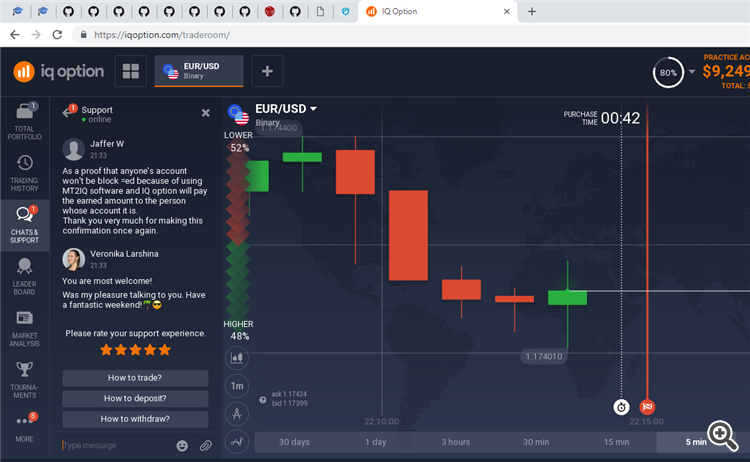Image resolution: width=750 pixels, height=462 pixels.
Task: Click the practice account balance $9,249
Action: (726, 72)
